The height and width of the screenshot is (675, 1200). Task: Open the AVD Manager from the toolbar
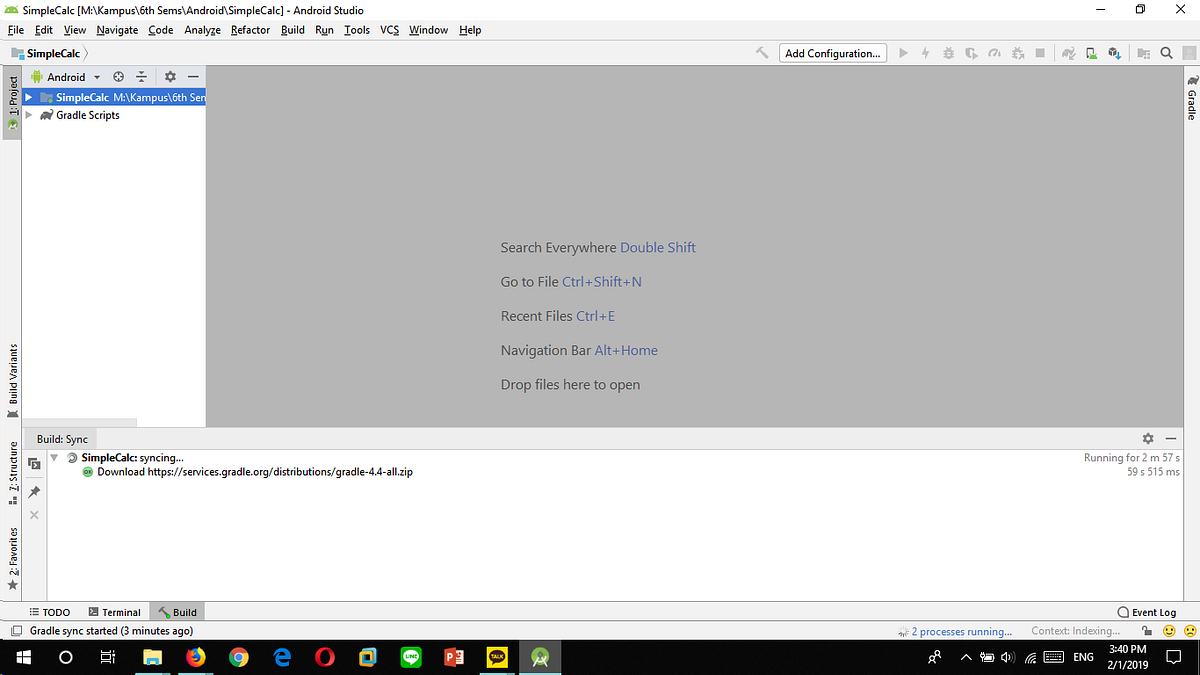pos(1091,52)
